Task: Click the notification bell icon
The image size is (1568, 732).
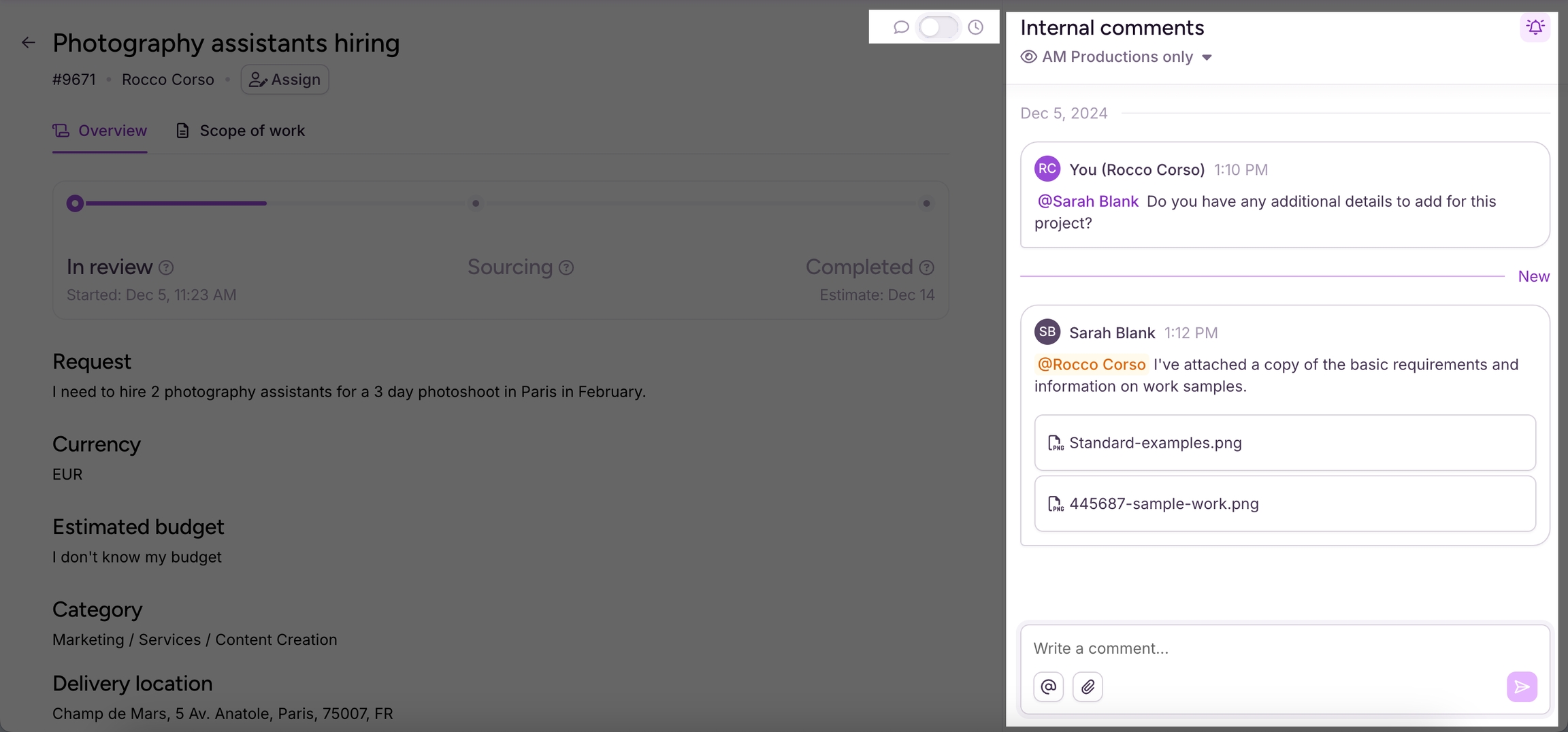Action: point(1535,27)
